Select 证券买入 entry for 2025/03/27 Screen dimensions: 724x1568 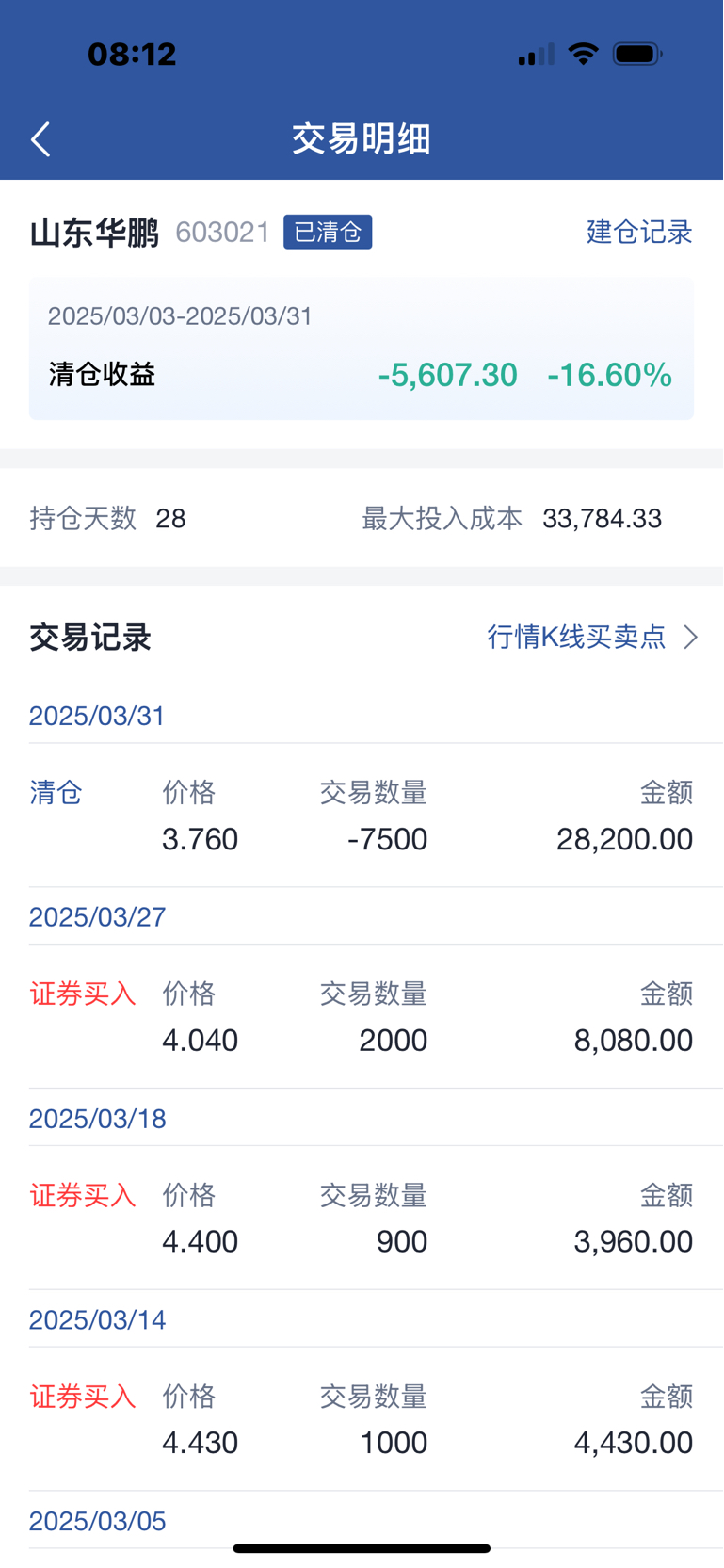pyautogui.click(x=83, y=994)
